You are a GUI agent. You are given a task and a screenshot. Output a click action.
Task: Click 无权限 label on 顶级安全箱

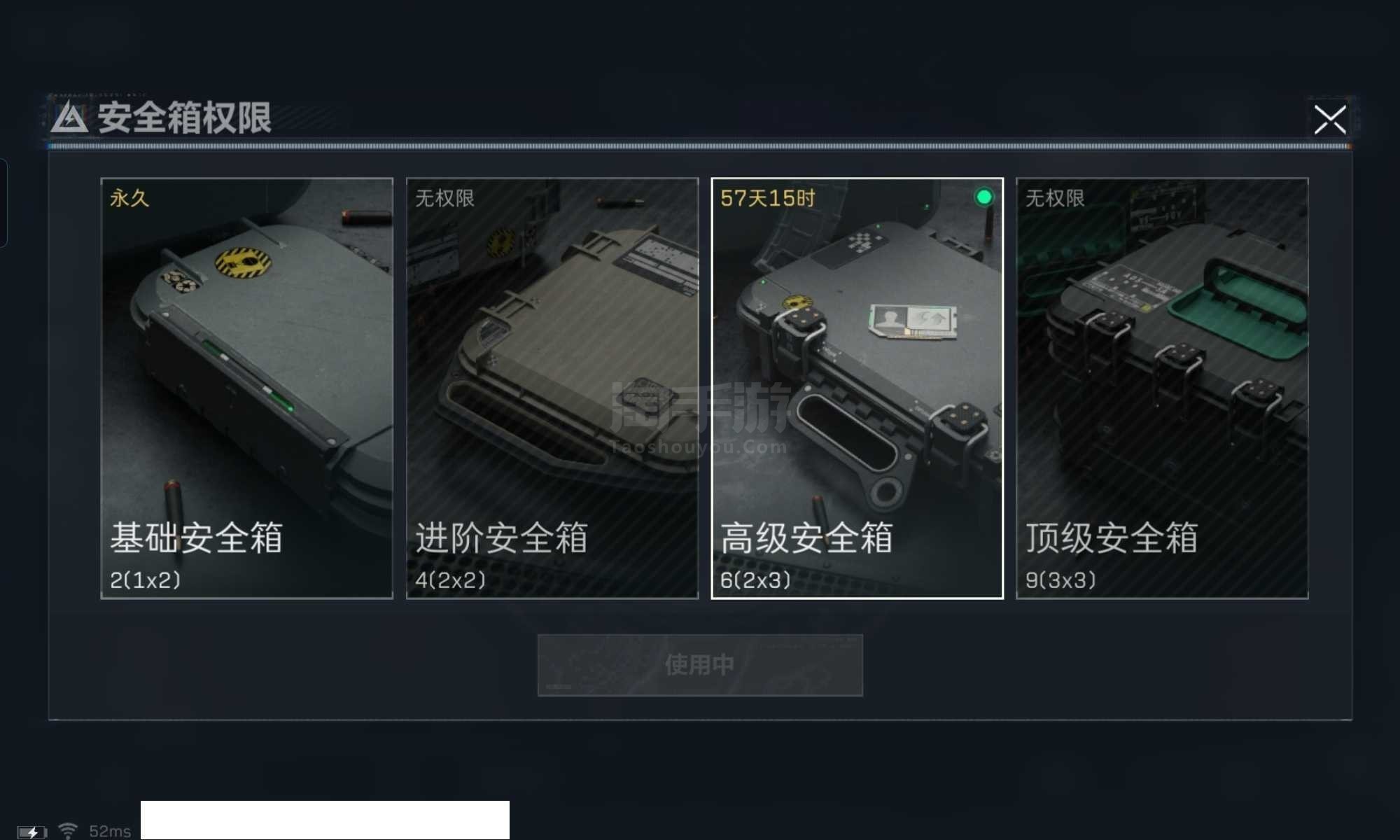[x=1055, y=198]
